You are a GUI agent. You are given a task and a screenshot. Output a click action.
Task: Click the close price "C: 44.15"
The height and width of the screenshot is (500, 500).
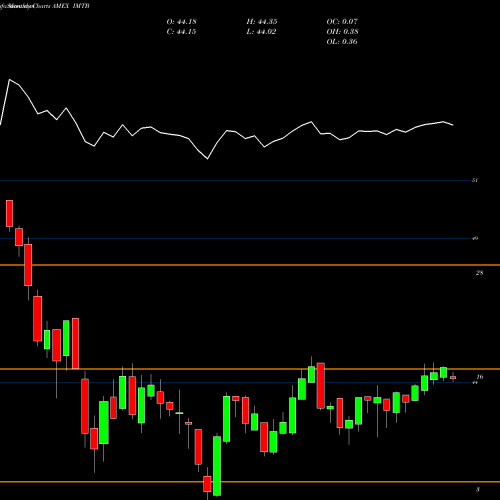point(181,32)
